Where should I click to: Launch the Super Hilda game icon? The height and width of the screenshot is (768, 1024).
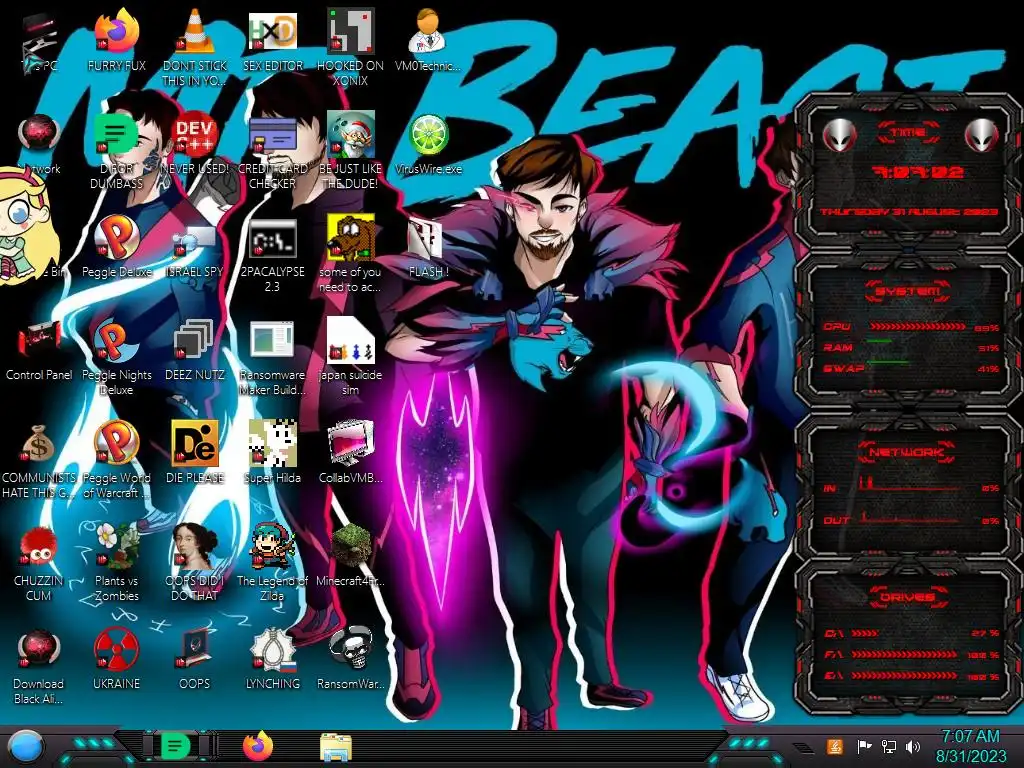(x=272, y=444)
